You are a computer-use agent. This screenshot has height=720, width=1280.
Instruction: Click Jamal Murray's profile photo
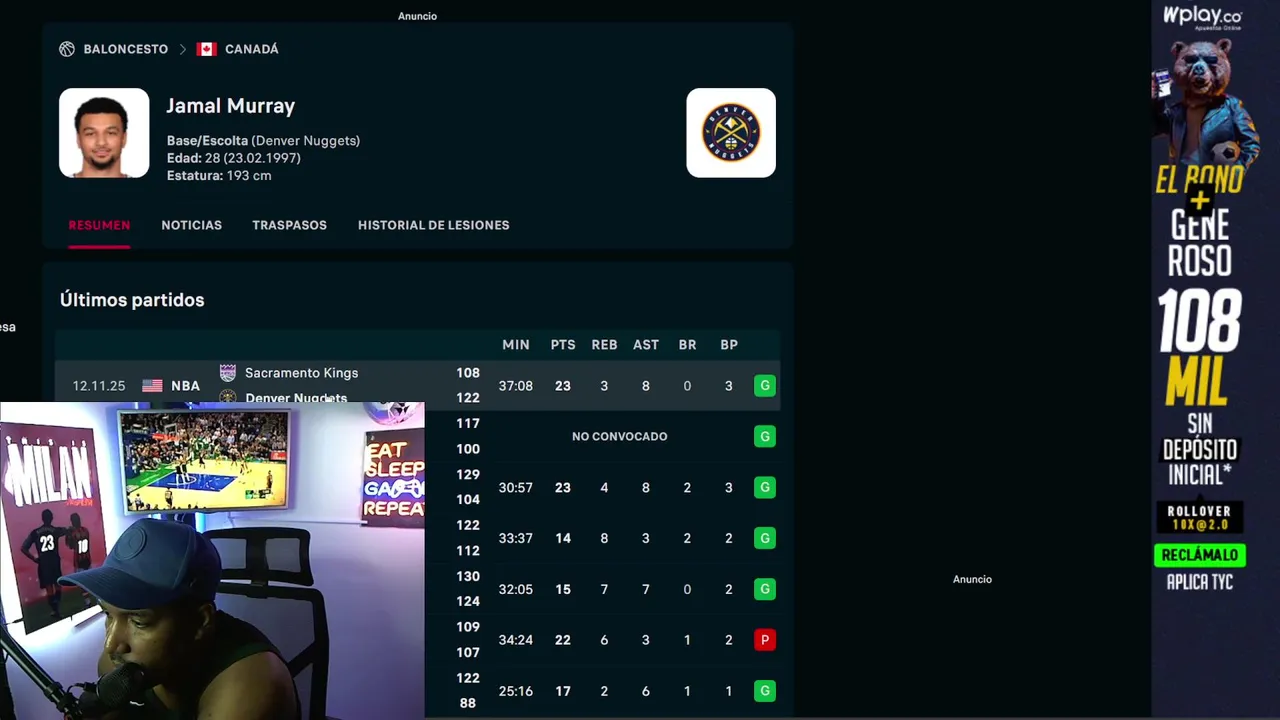coord(104,133)
